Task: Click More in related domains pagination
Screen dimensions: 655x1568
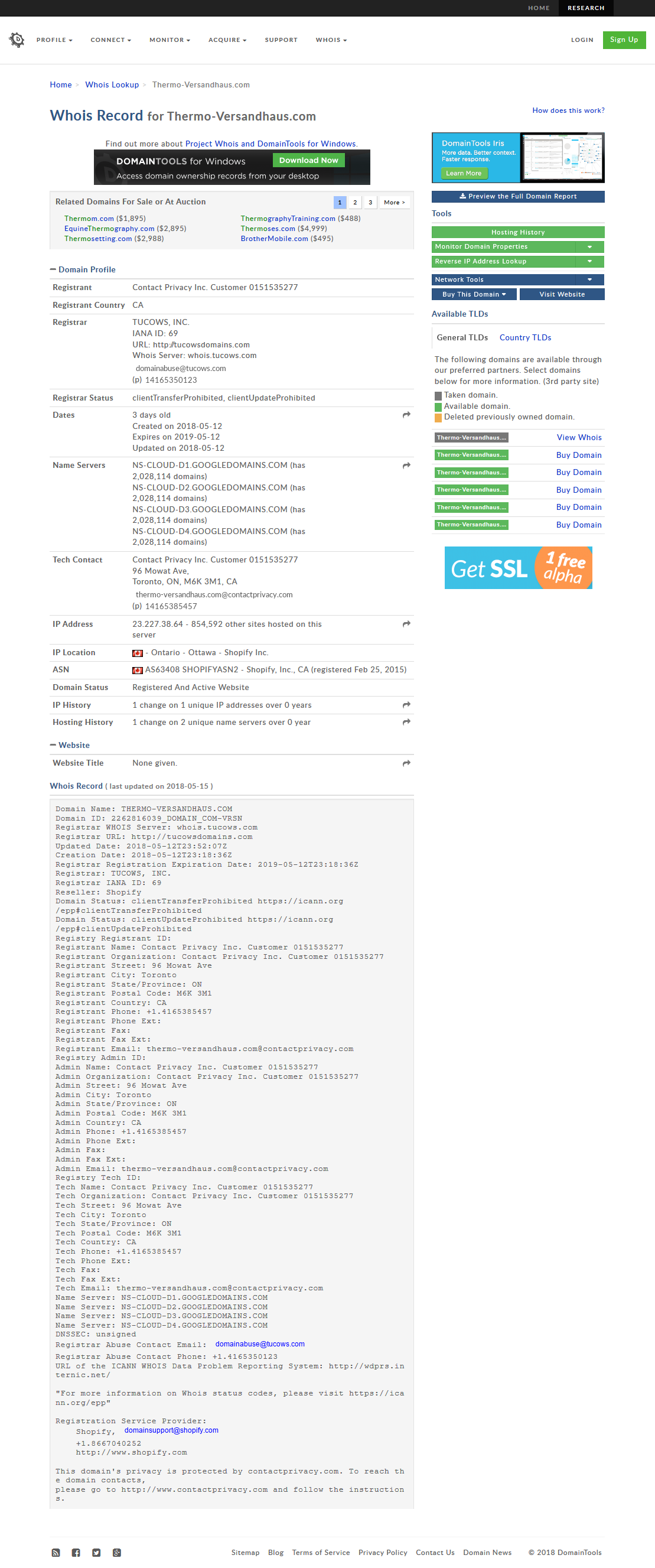Action: tap(395, 203)
